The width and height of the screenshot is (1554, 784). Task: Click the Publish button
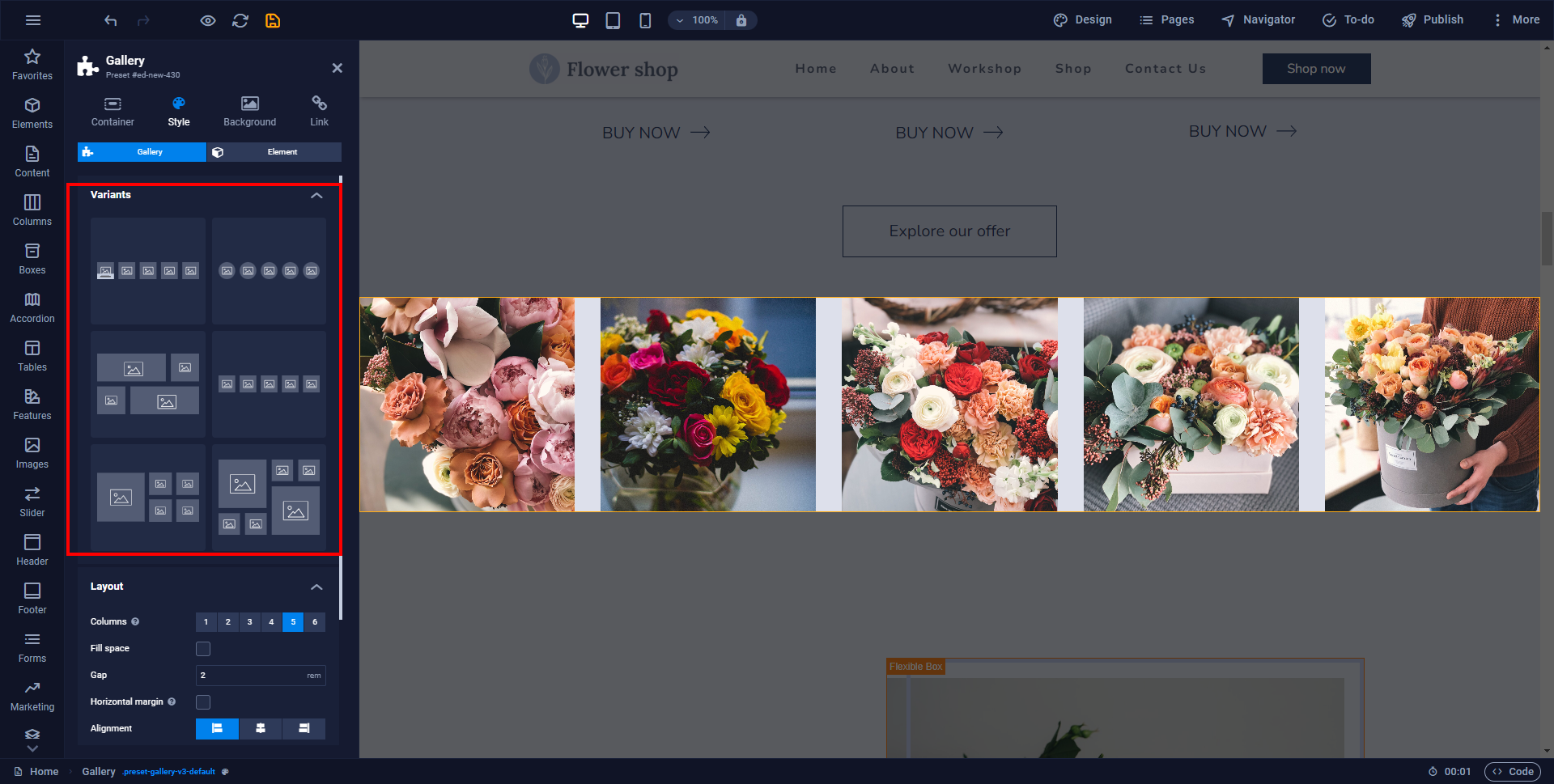pos(1433,20)
